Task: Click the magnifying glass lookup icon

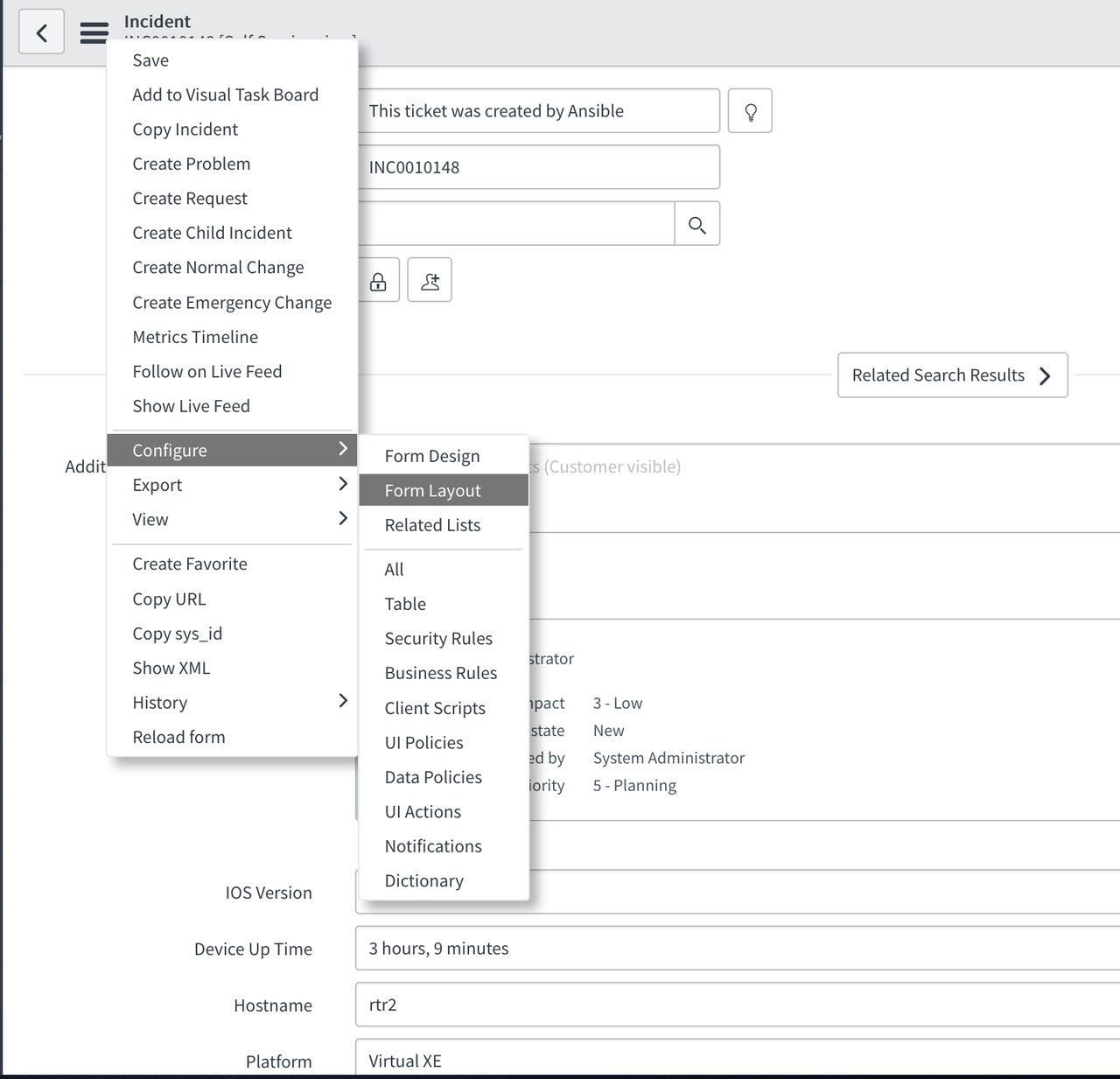Action: (x=696, y=224)
